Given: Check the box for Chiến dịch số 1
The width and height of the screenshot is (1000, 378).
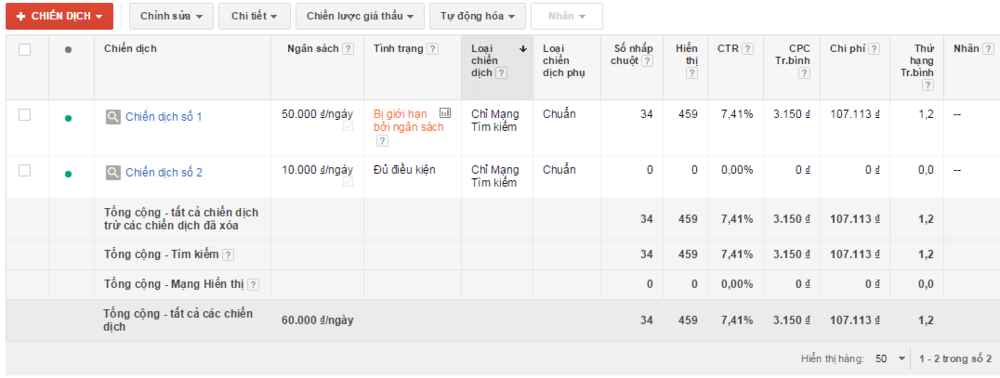Looking at the screenshot, I should pos(25,115).
